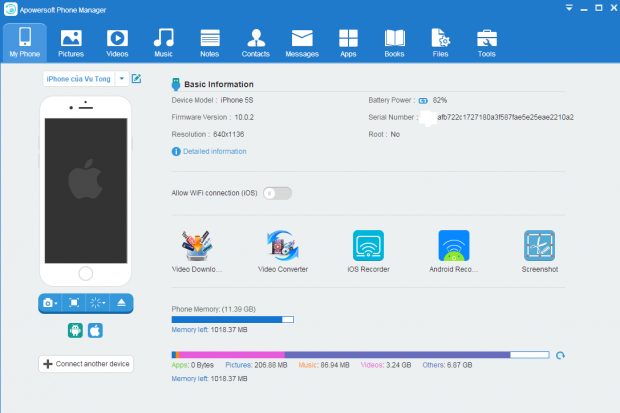Screen dimensions: 620x413
Task: Refresh the storage usage bar
Action: [x=560, y=355]
